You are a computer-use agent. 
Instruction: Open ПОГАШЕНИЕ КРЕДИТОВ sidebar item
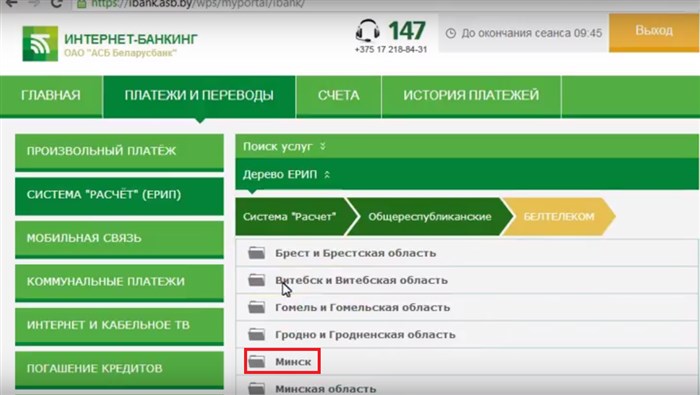pyautogui.click(x=119, y=369)
